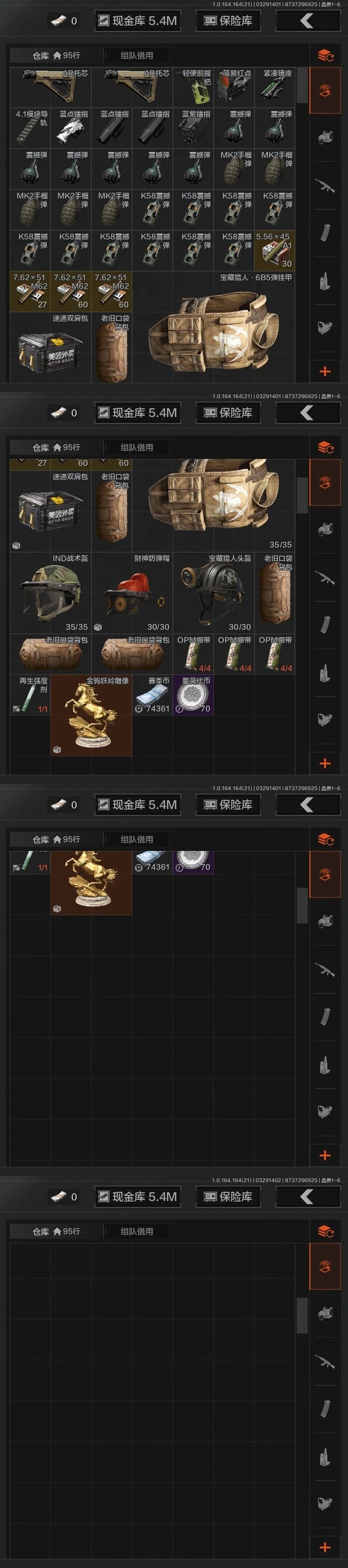The width and height of the screenshot is (348, 1568).
Task: Click the 宝藏猎人·6B5弹挂甲 vest labeled above
Action: (x=214, y=327)
